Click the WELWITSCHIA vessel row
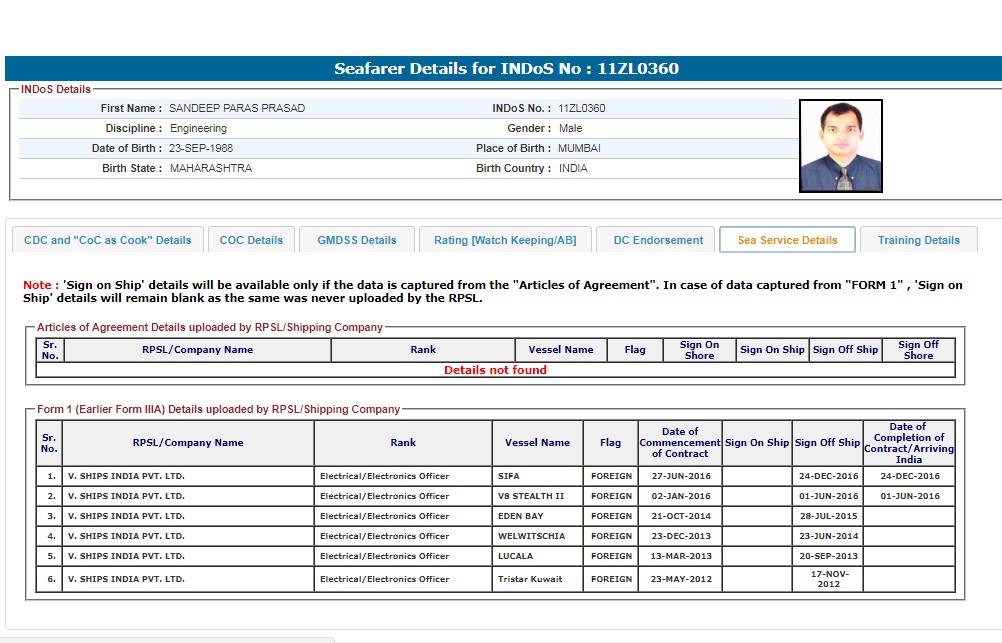Image resolution: width=1002 pixels, height=643 pixels. pos(531,536)
